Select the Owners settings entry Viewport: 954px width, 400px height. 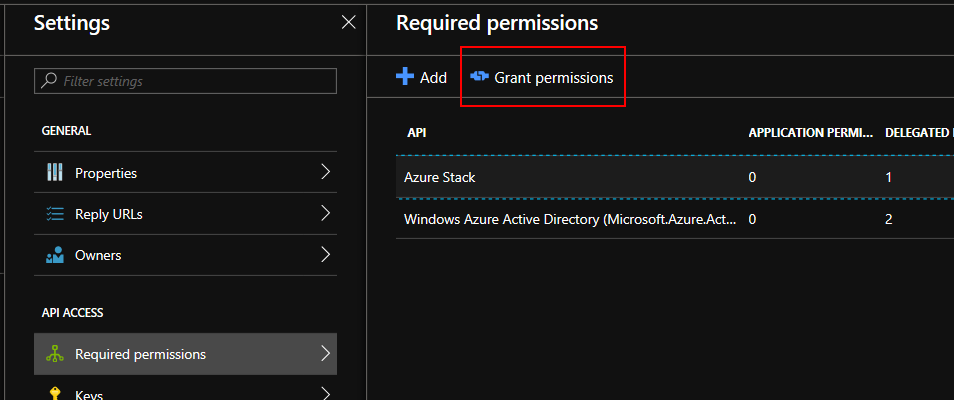[98, 255]
